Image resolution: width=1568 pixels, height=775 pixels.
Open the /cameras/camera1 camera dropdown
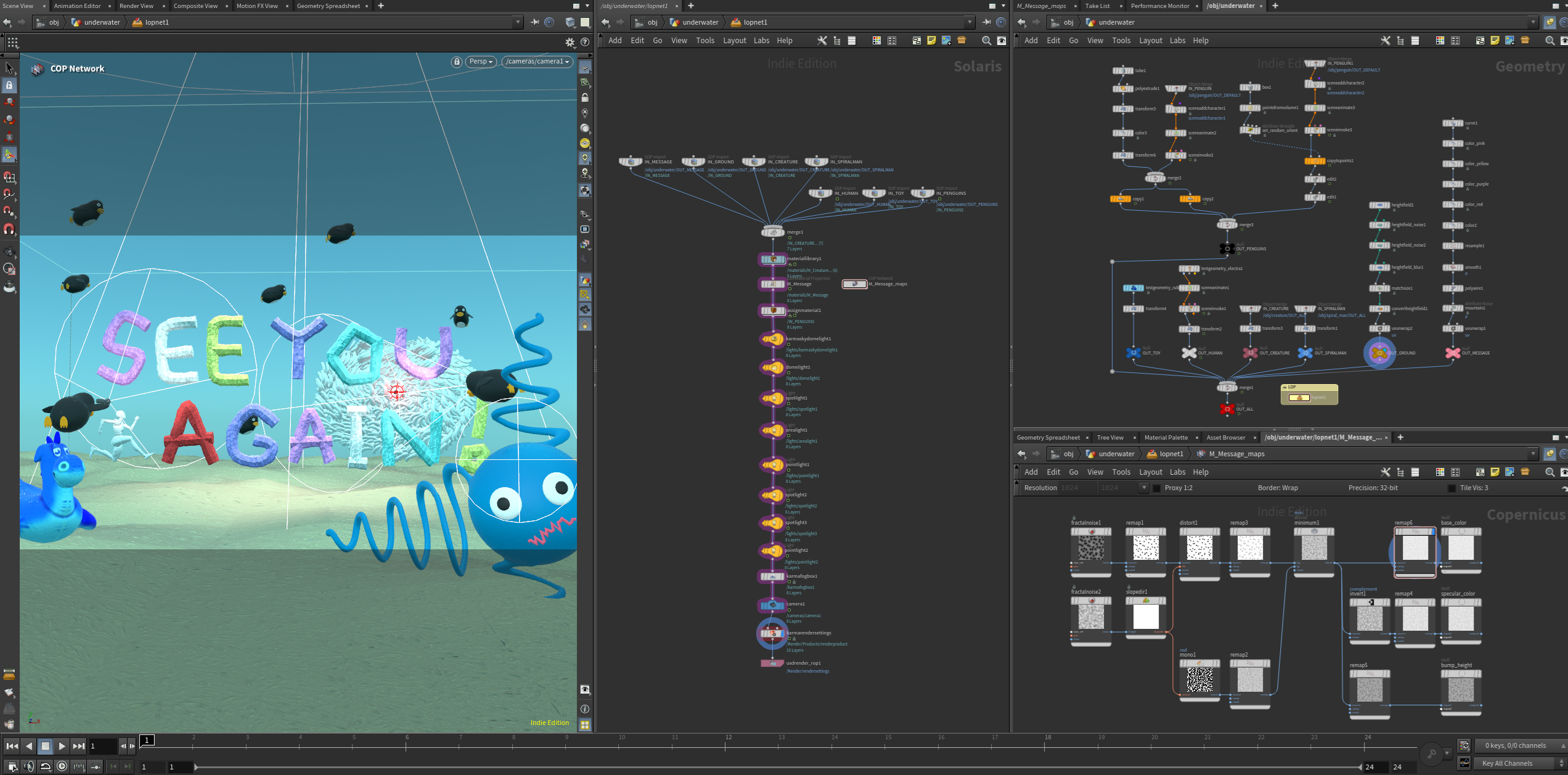[537, 62]
